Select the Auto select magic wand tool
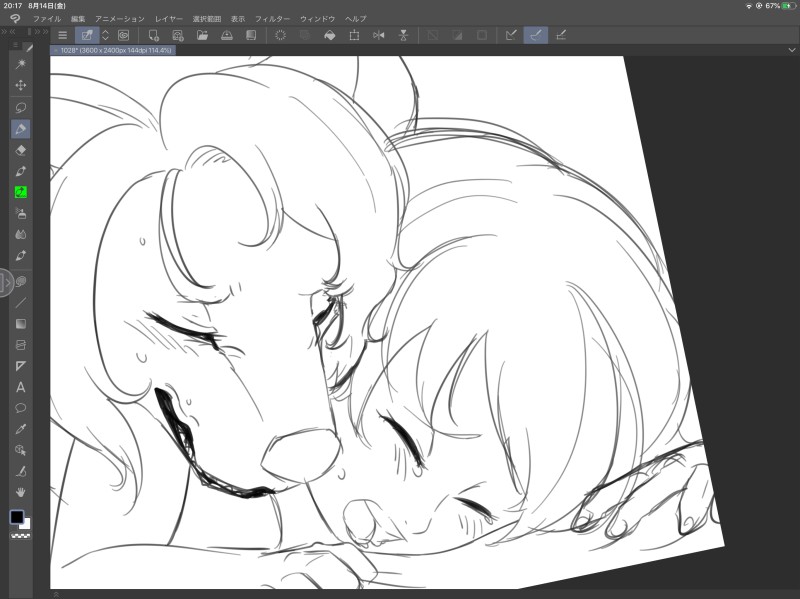Image resolution: width=800 pixels, height=599 pixels. click(21, 64)
